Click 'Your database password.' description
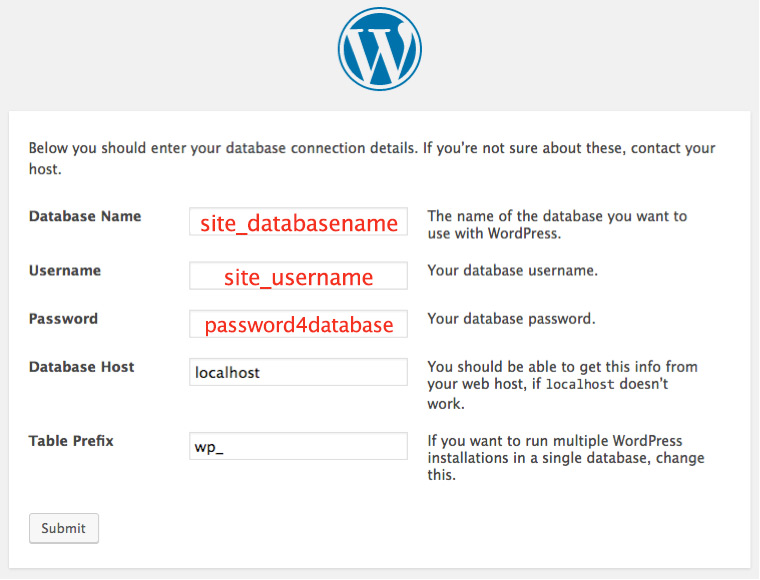 [511, 319]
